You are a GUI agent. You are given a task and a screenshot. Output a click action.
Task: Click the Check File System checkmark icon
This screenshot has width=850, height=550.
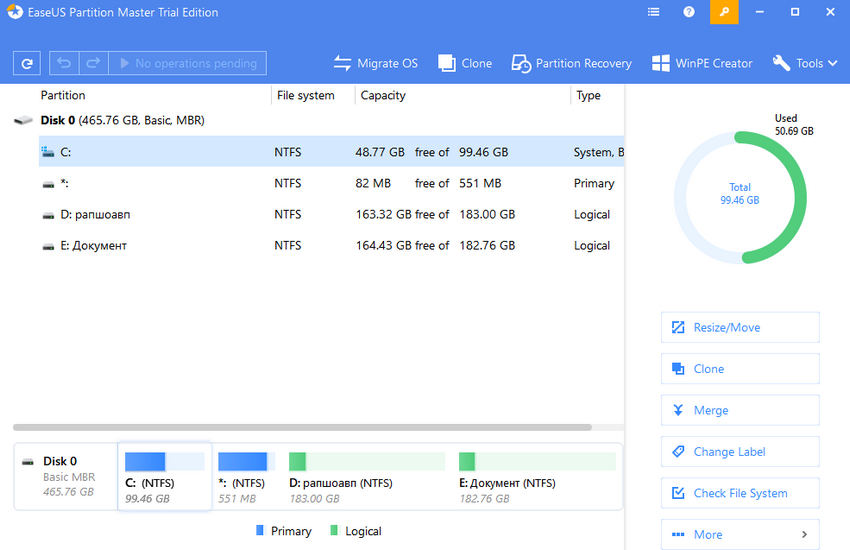coord(678,493)
